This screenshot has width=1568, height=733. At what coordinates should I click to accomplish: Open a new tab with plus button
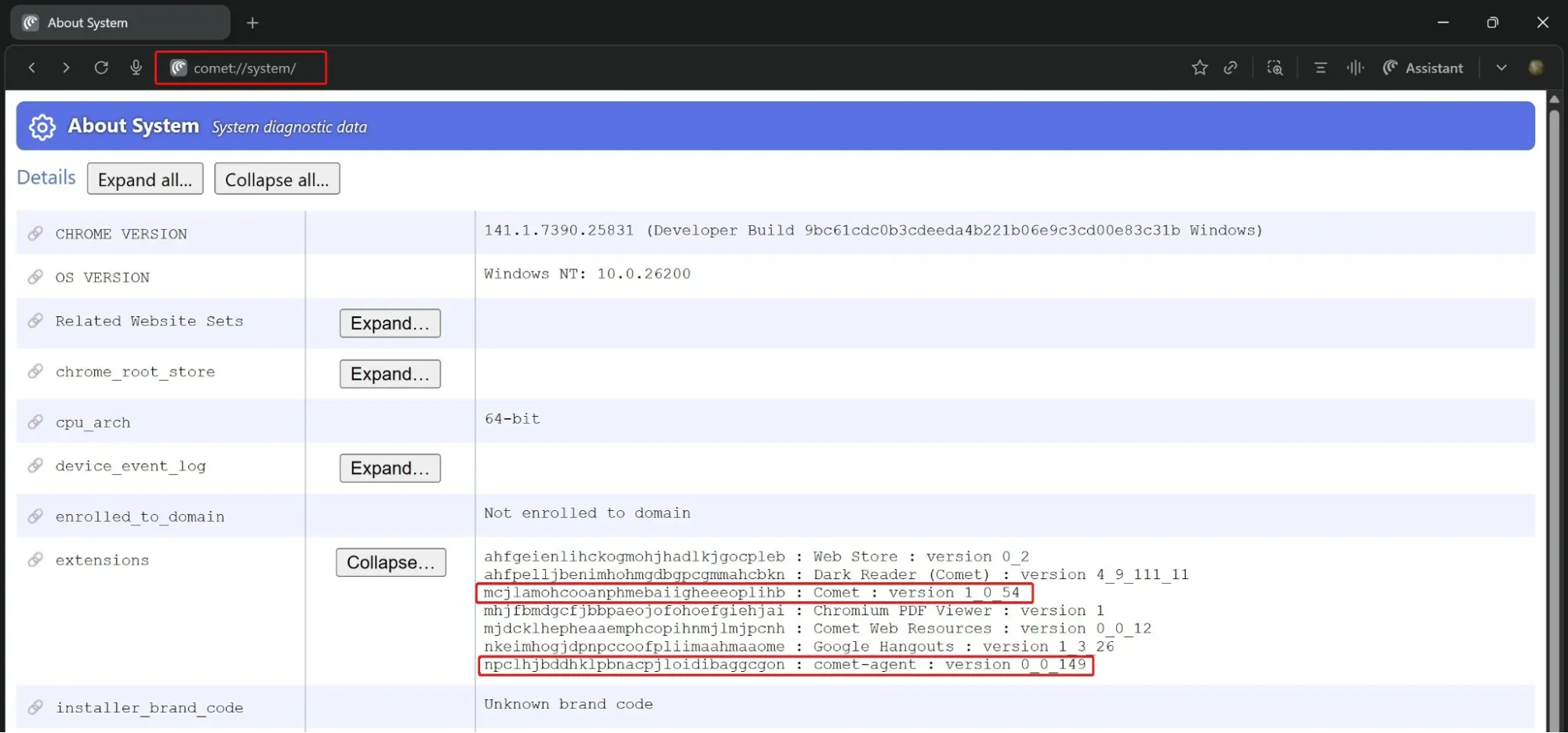point(253,23)
